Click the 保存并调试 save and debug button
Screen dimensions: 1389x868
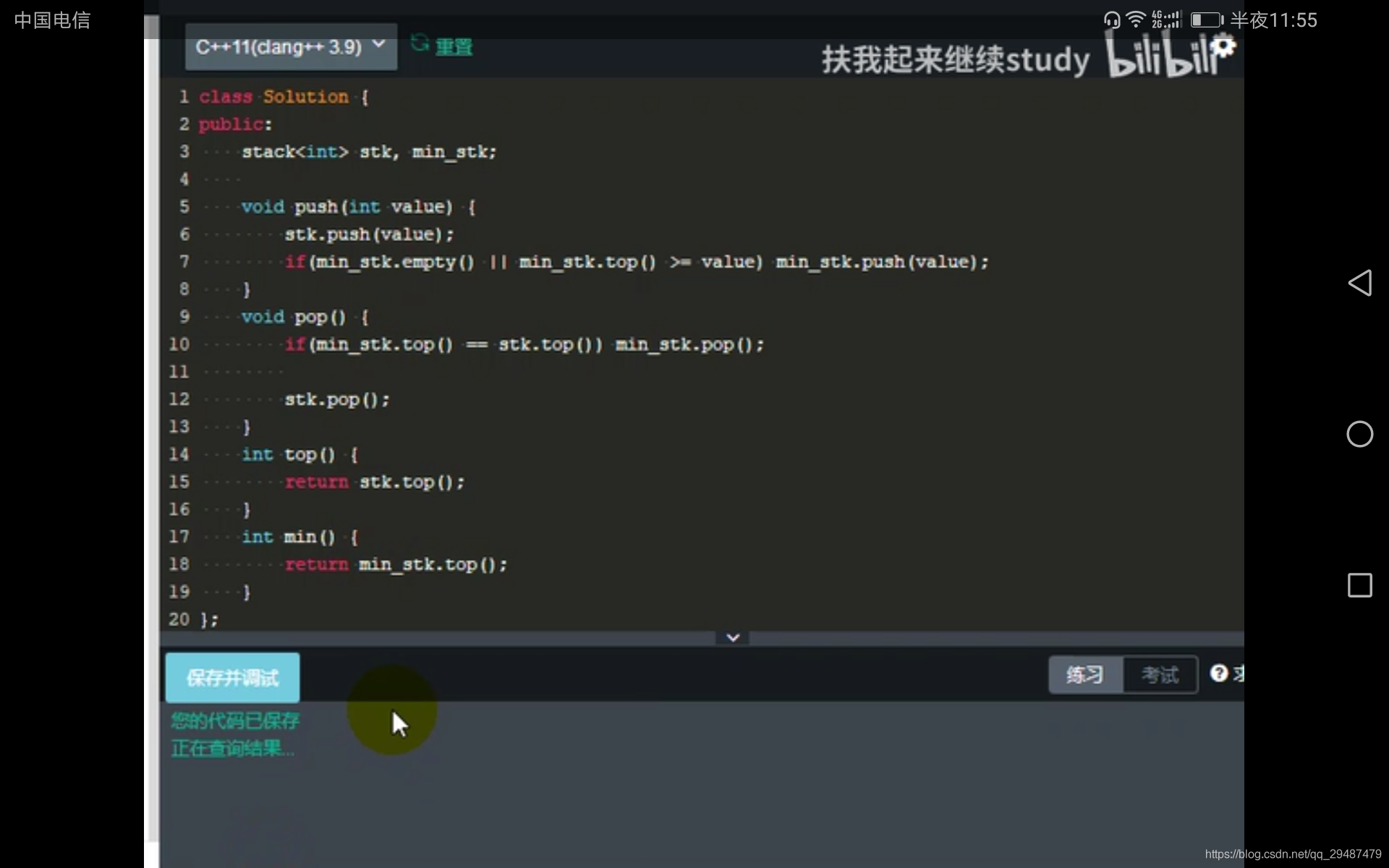tap(232, 678)
